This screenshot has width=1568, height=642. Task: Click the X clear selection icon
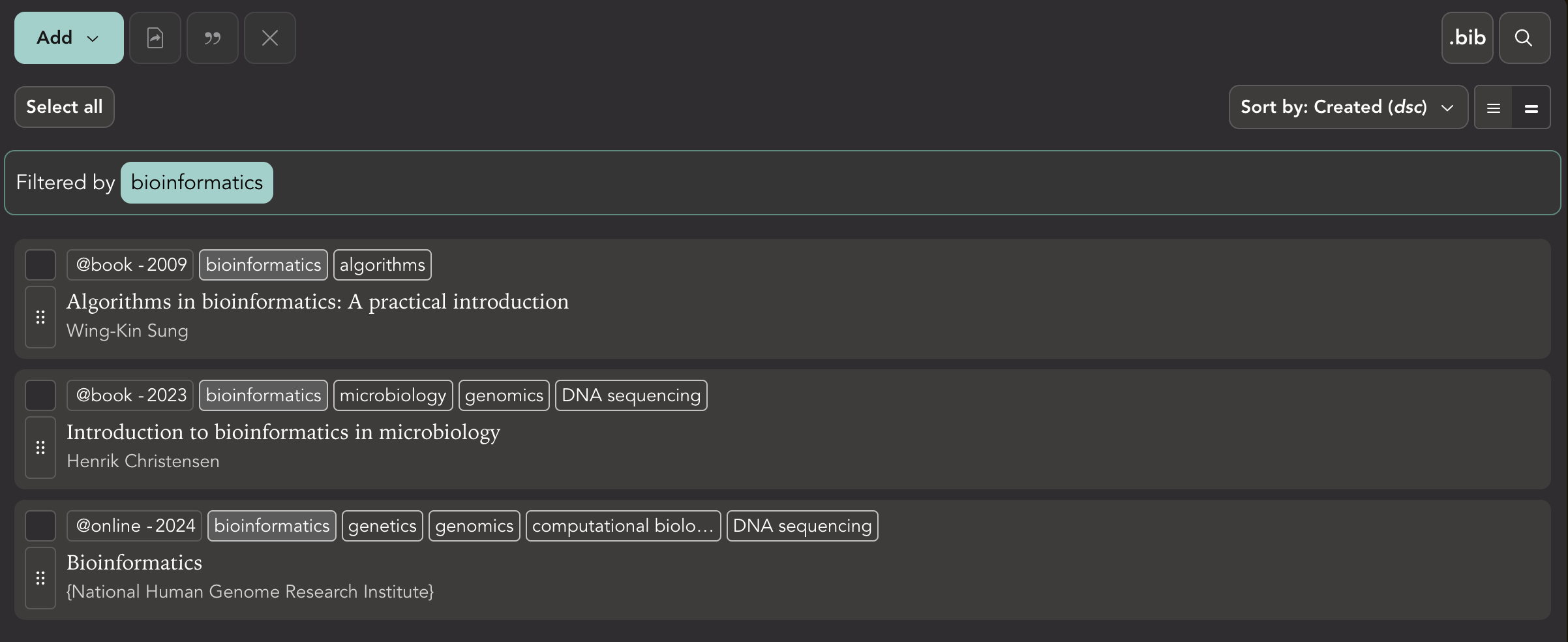(x=270, y=38)
